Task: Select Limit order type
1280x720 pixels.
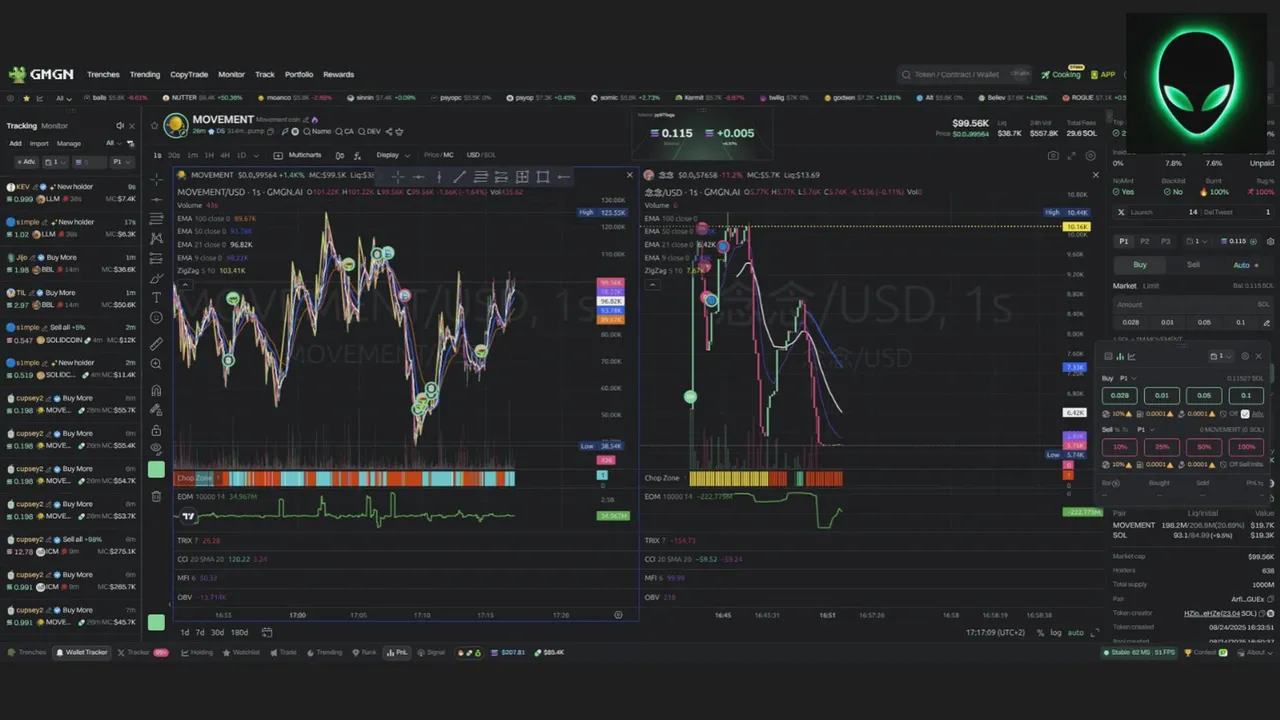Action: [1151, 286]
